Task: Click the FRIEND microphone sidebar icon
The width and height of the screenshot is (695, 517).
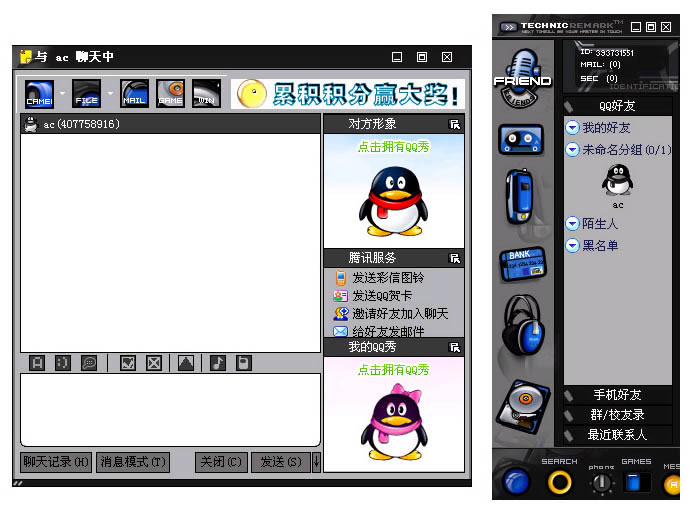Action: coord(522,79)
